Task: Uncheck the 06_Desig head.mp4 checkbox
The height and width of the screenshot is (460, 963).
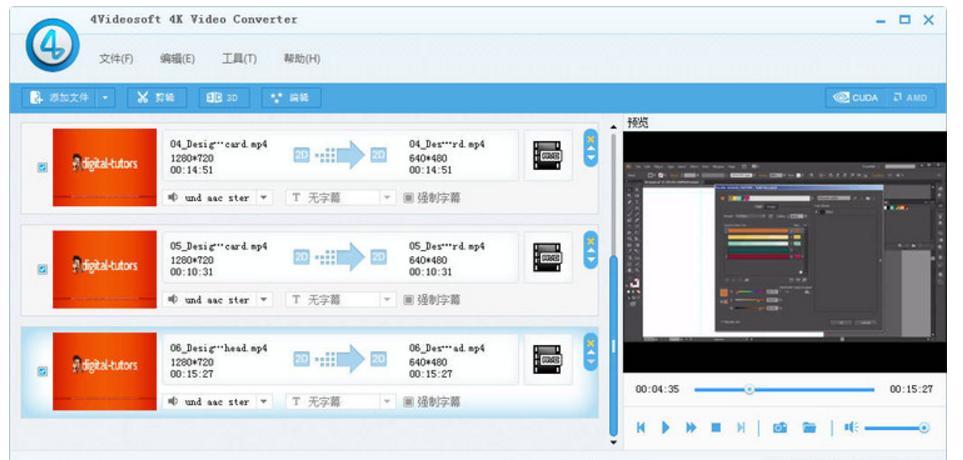Action: click(x=42, y=371)
